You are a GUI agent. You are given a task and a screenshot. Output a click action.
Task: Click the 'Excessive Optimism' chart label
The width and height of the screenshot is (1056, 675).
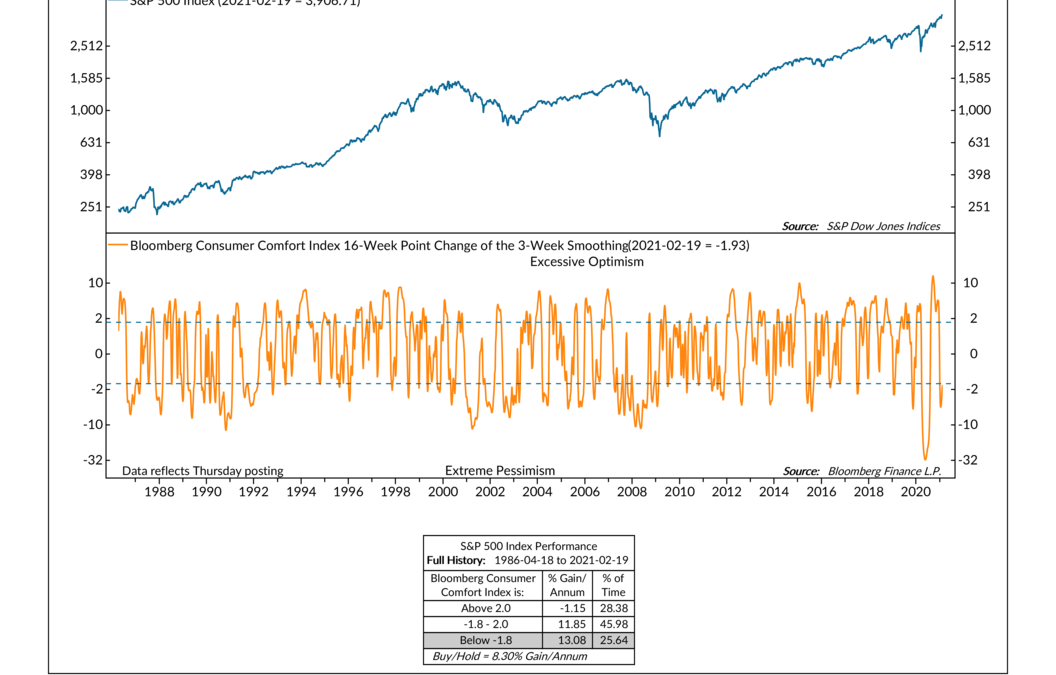(x=587, y=262)
